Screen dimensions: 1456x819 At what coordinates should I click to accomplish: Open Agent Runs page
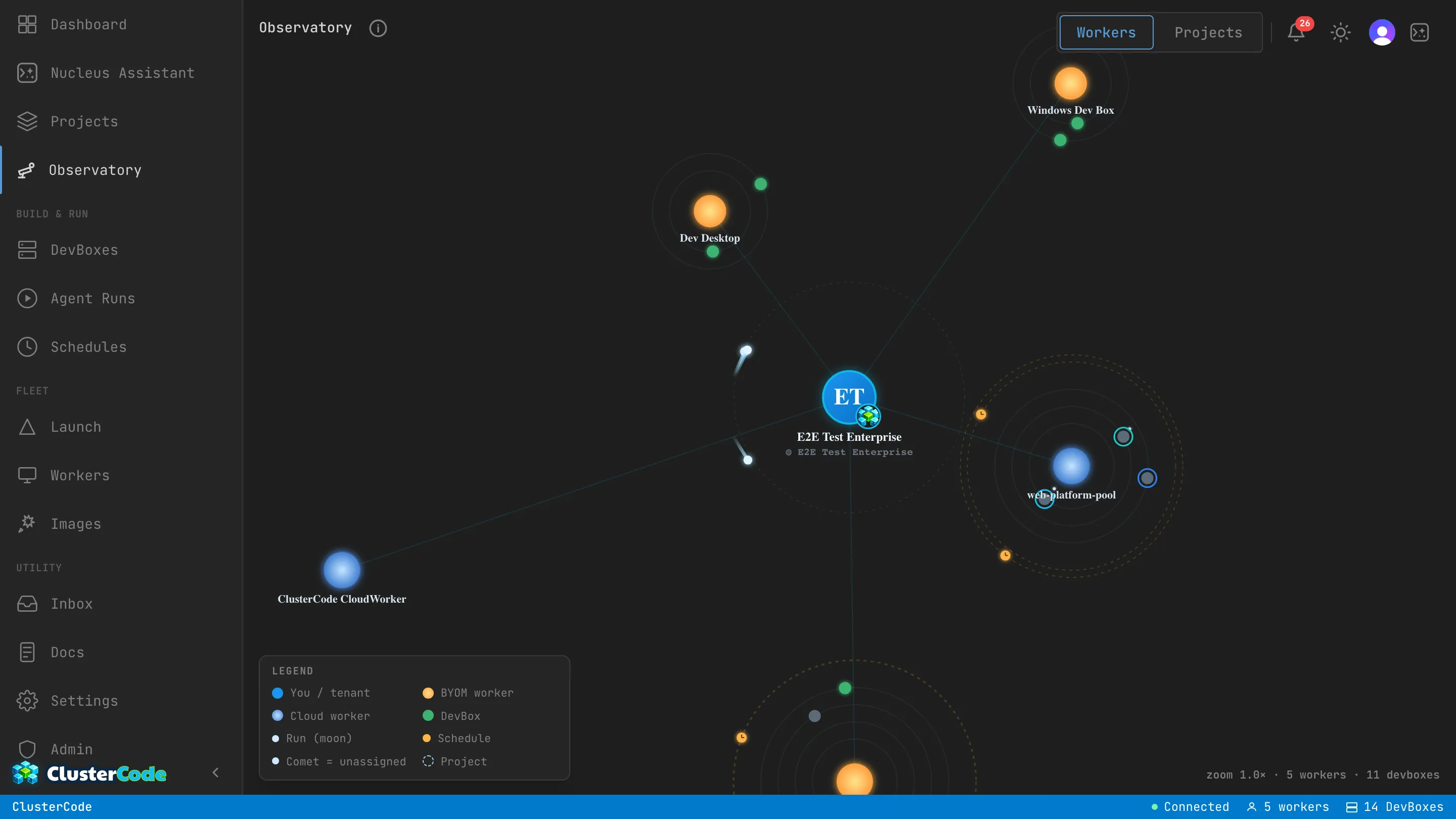tap(93, 298)
